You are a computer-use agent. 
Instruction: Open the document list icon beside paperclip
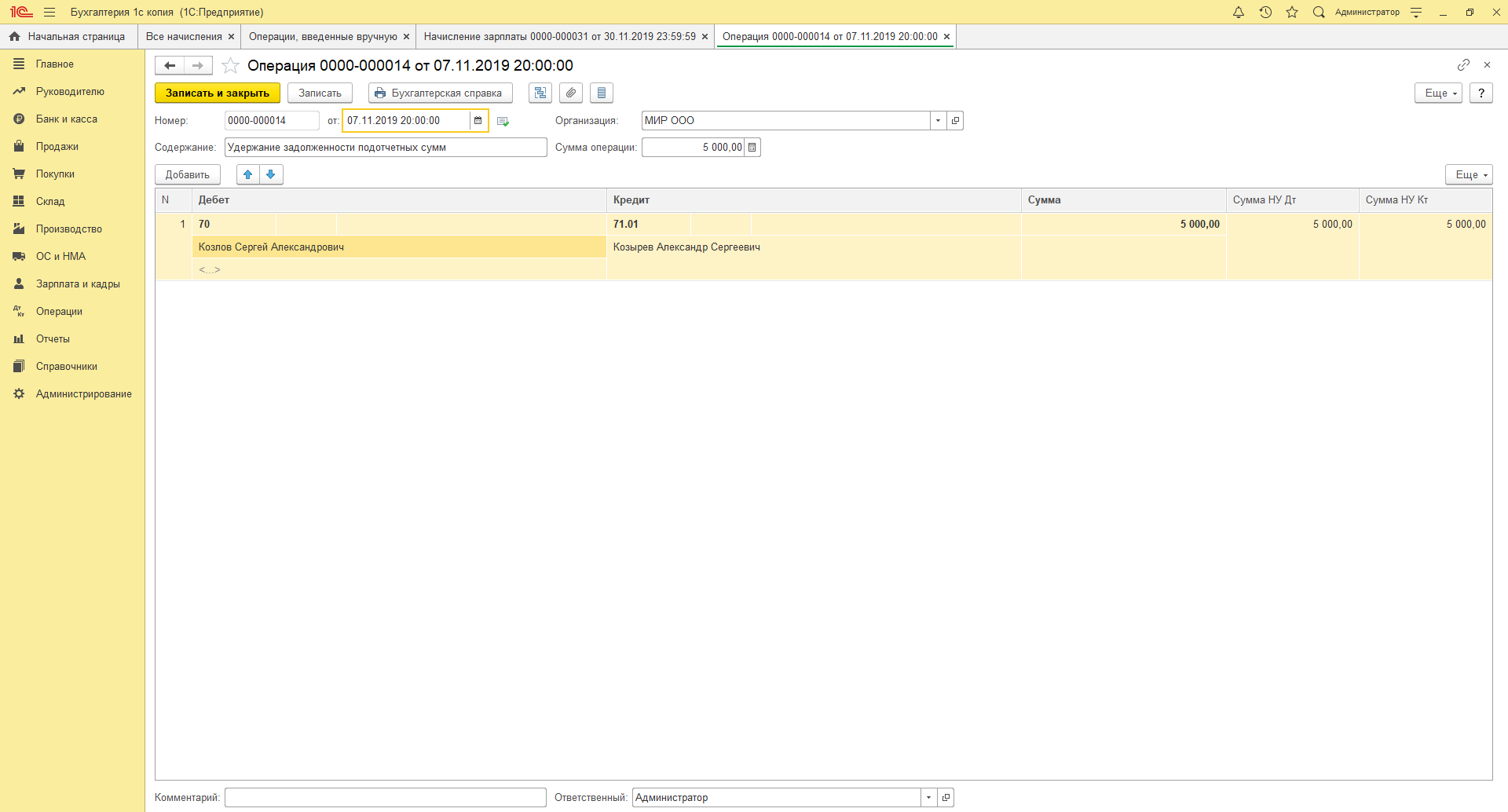coord(602,93)
